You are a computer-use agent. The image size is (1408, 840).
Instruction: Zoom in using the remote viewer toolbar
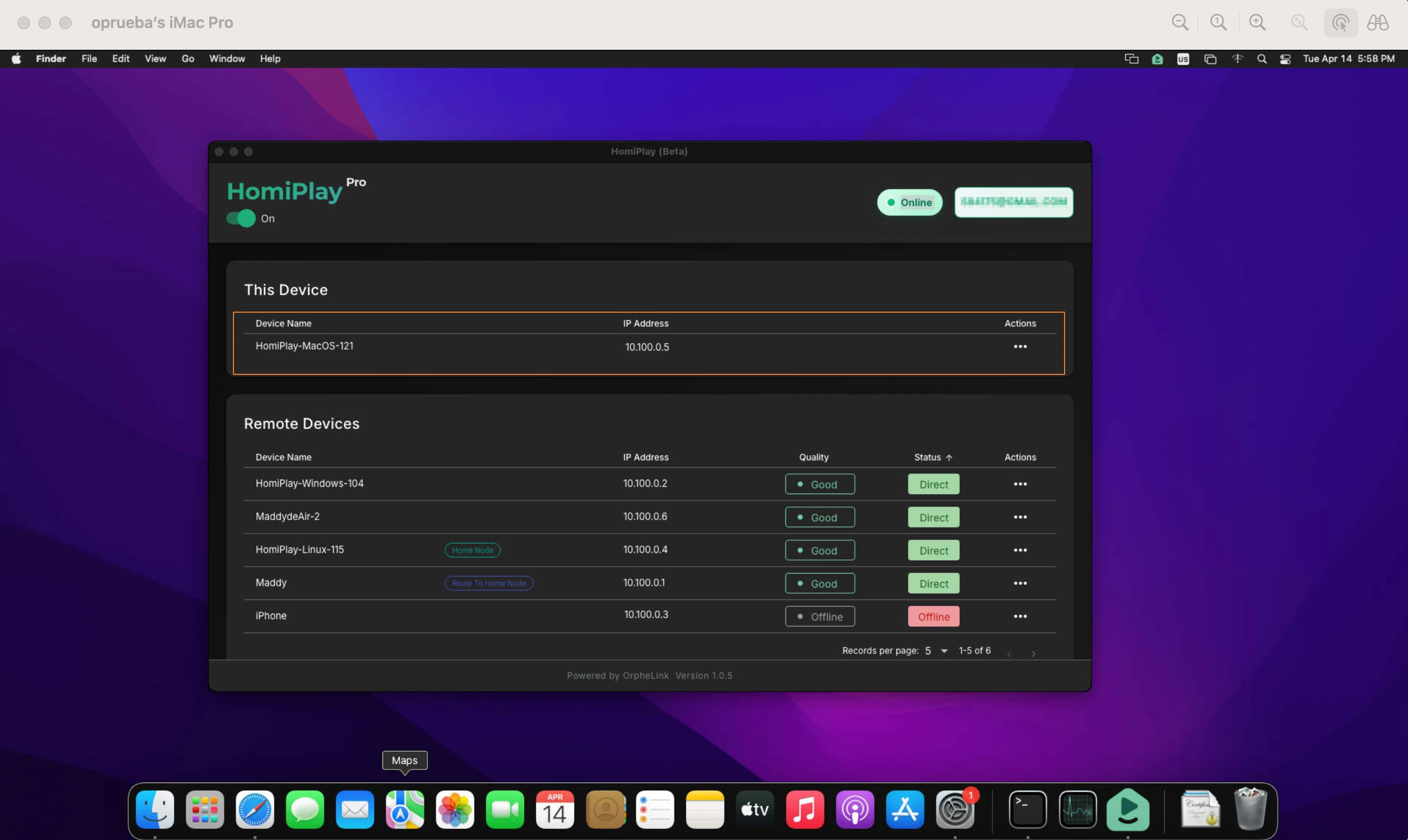[1258, 22]
